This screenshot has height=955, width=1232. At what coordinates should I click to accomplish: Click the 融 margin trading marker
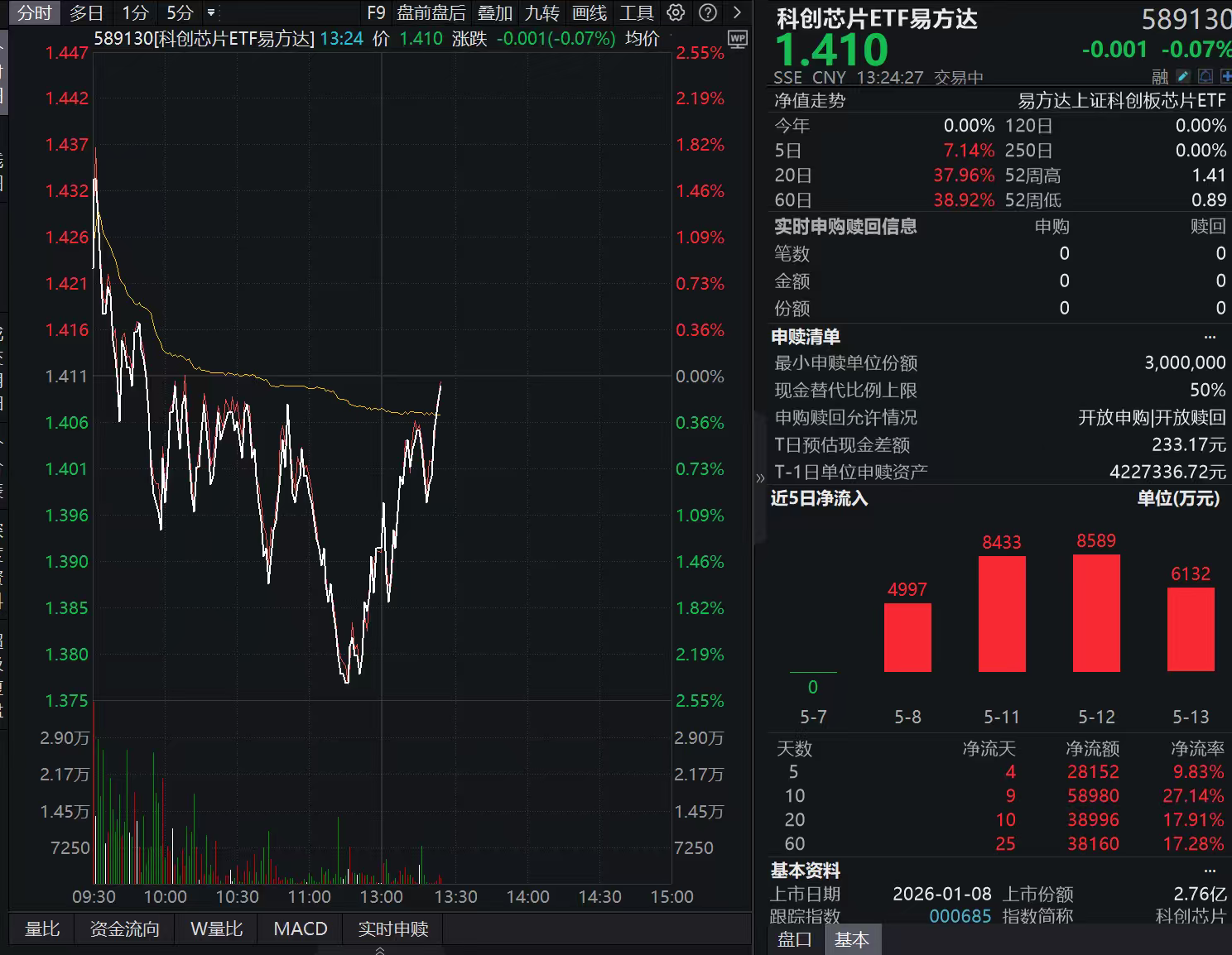point(1160,77)
